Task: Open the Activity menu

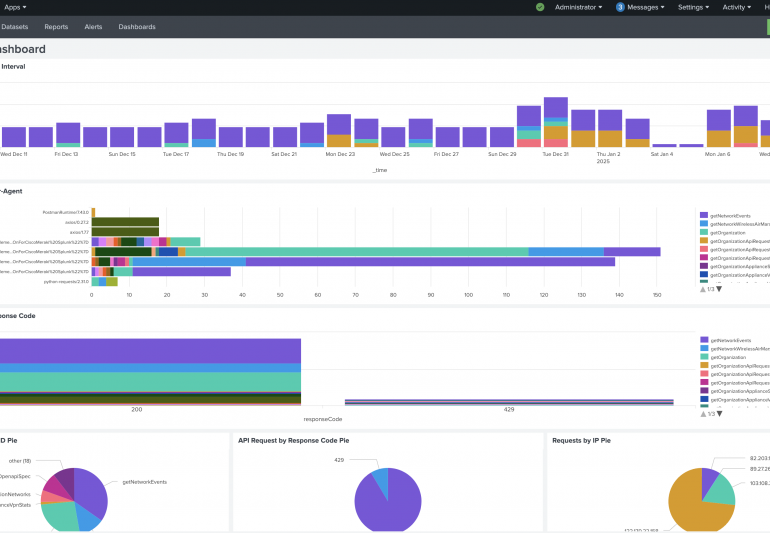Action: [736, 7]
